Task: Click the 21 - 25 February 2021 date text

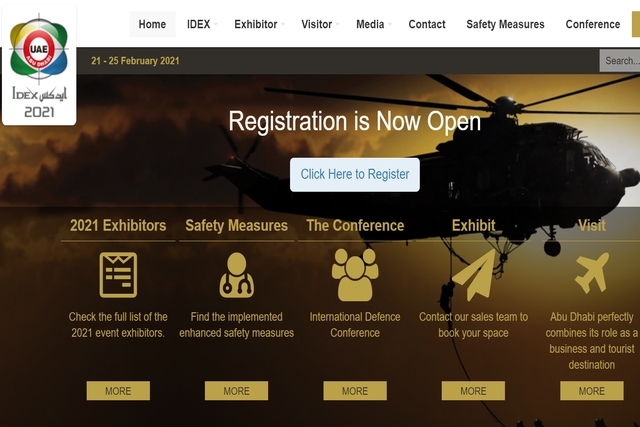Action: (135, 61)
